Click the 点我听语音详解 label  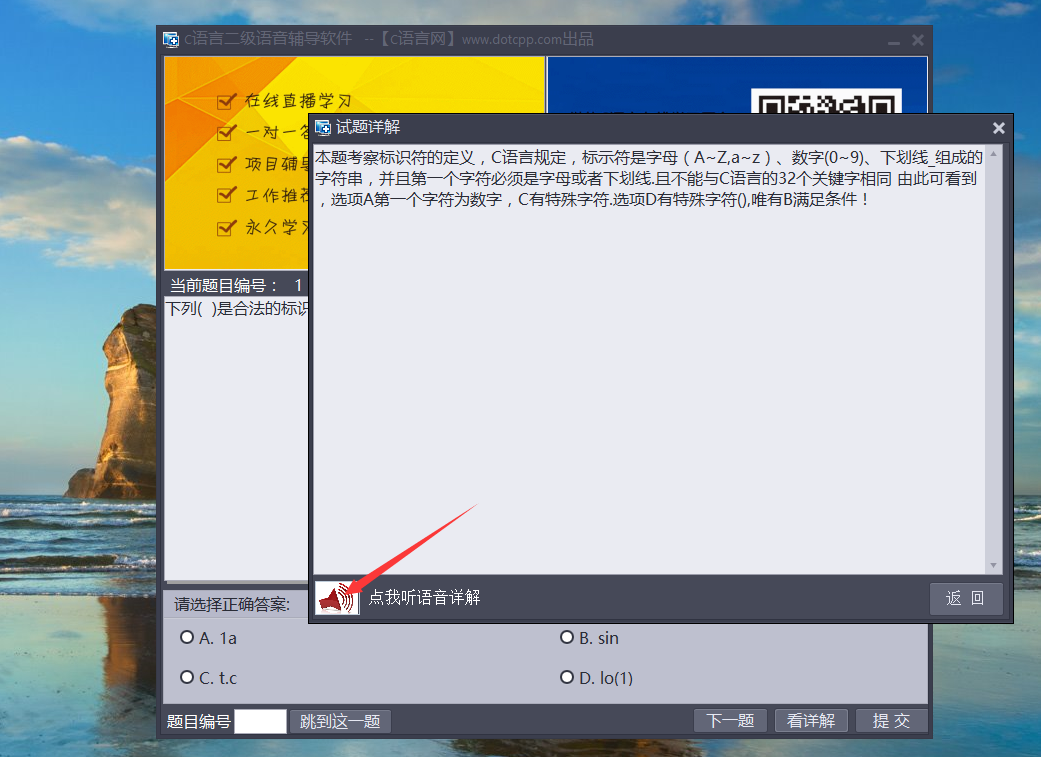click(424, 598)
